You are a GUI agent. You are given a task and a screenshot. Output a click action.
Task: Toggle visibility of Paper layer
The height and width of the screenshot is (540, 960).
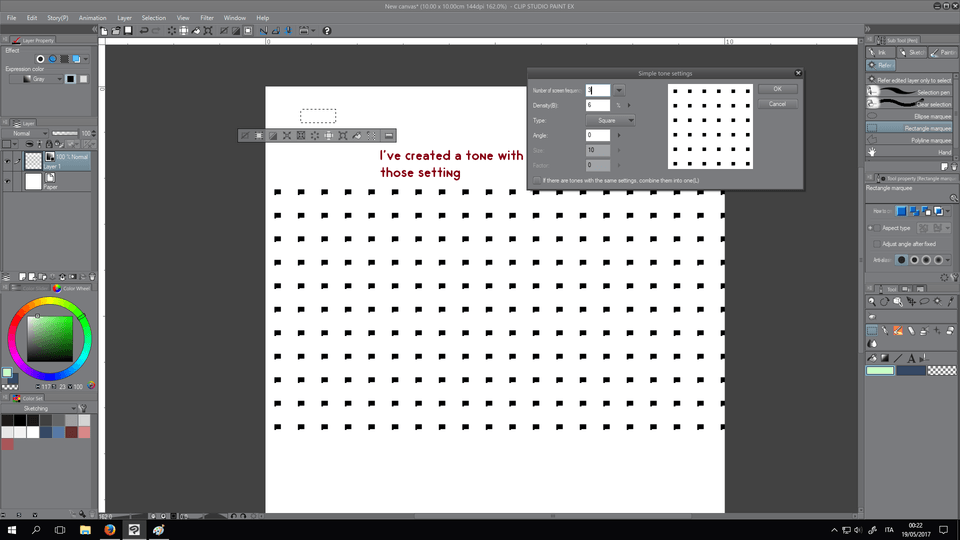7,182
